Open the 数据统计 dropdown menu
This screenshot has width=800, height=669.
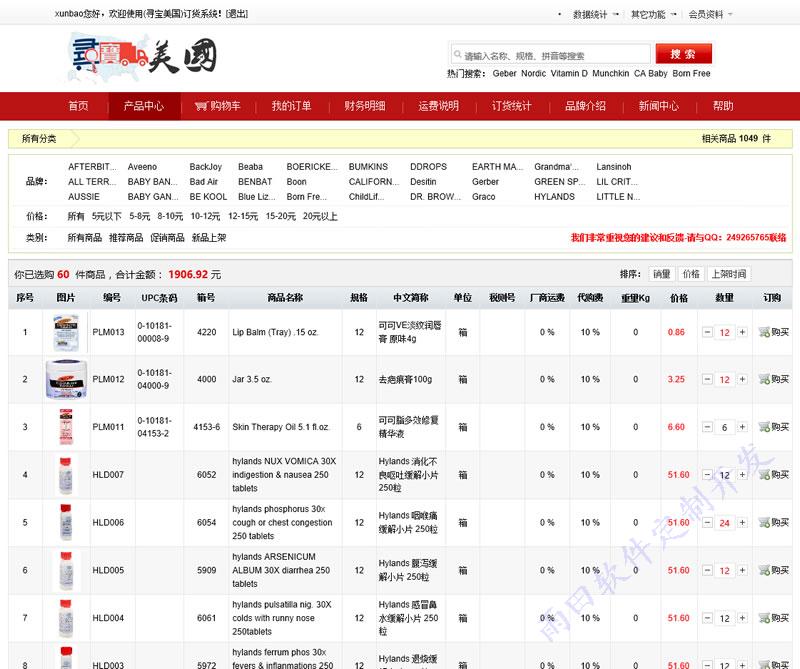595,14
